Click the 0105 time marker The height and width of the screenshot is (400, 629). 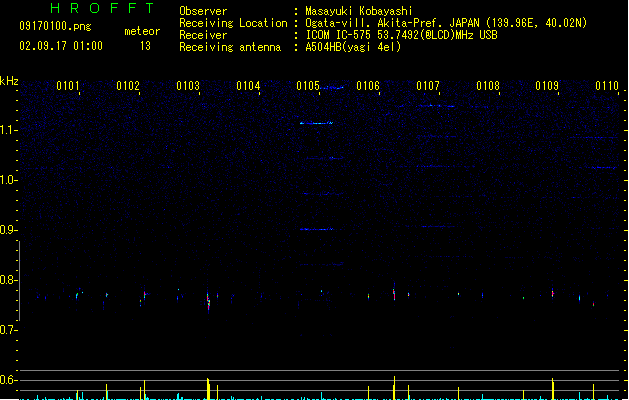tap(308, 86)
